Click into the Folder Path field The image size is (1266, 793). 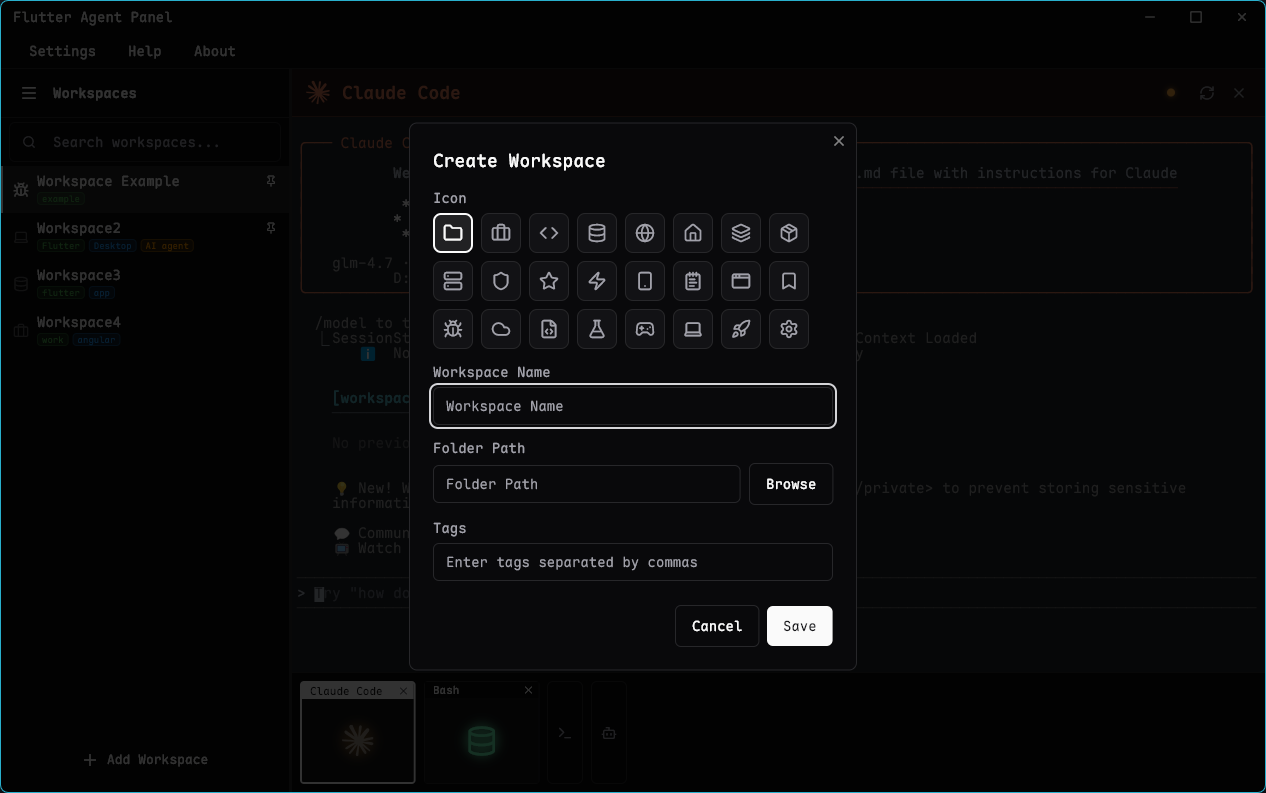pos(587,484)
